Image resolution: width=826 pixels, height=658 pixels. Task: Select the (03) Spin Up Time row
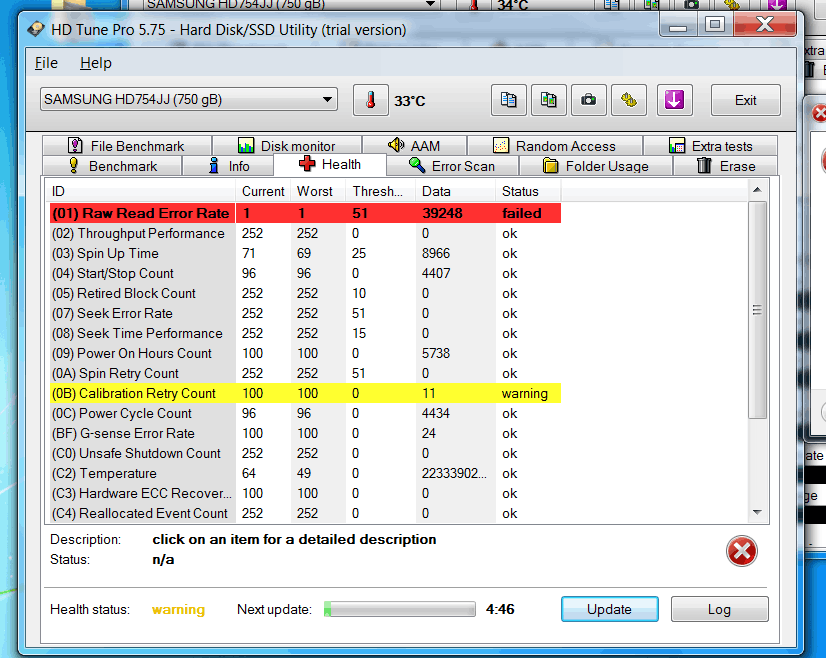pyautogui.click(x=305, y=253)
